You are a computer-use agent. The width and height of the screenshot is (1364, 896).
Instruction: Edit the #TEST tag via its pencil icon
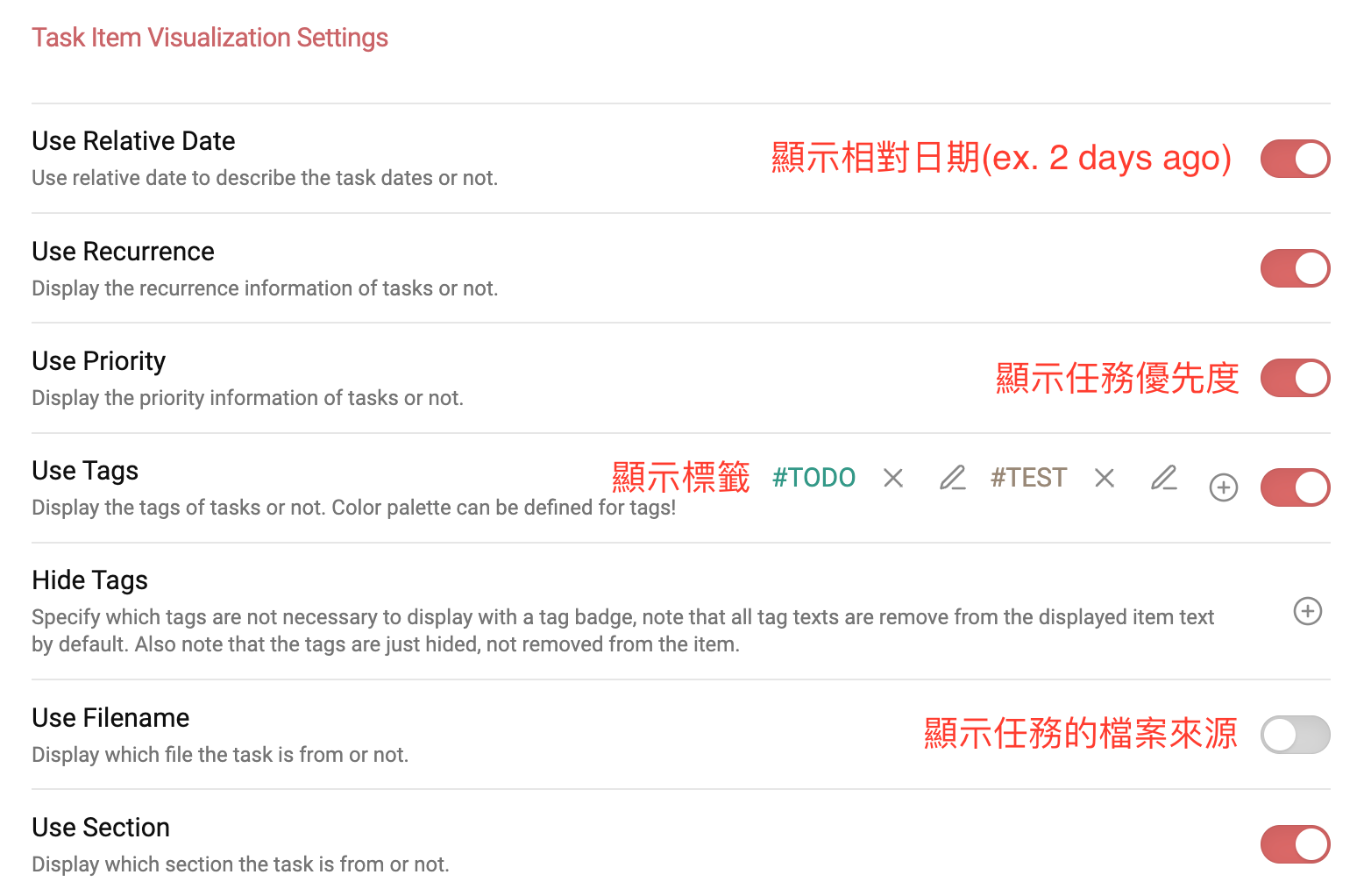pyautogui.click(x=1164, y=478)
